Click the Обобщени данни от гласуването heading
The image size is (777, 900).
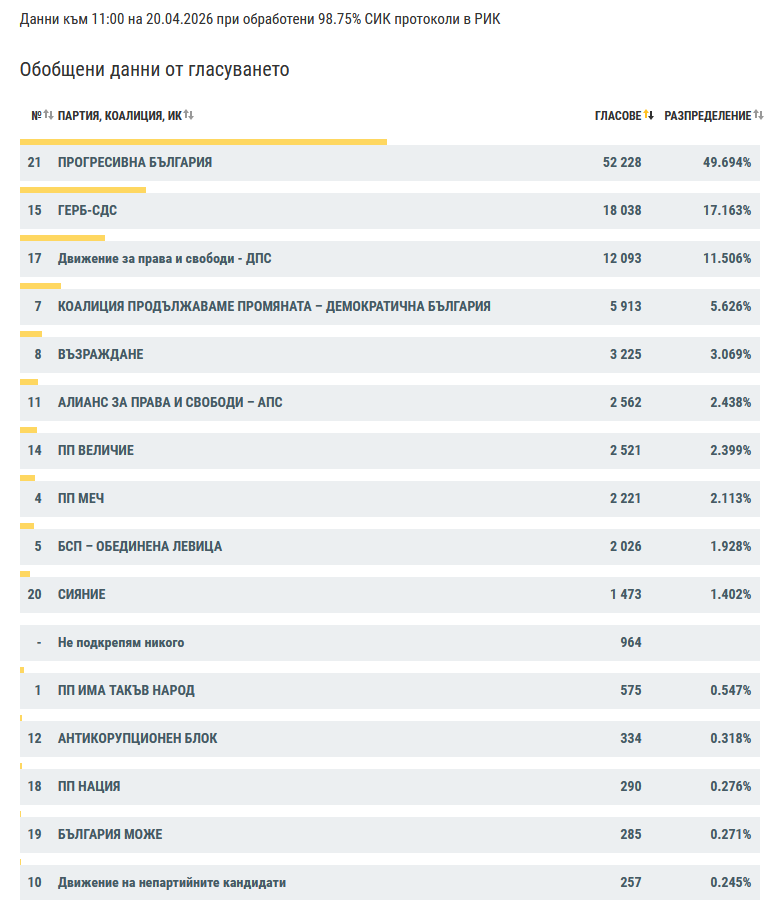click(154, 69)
